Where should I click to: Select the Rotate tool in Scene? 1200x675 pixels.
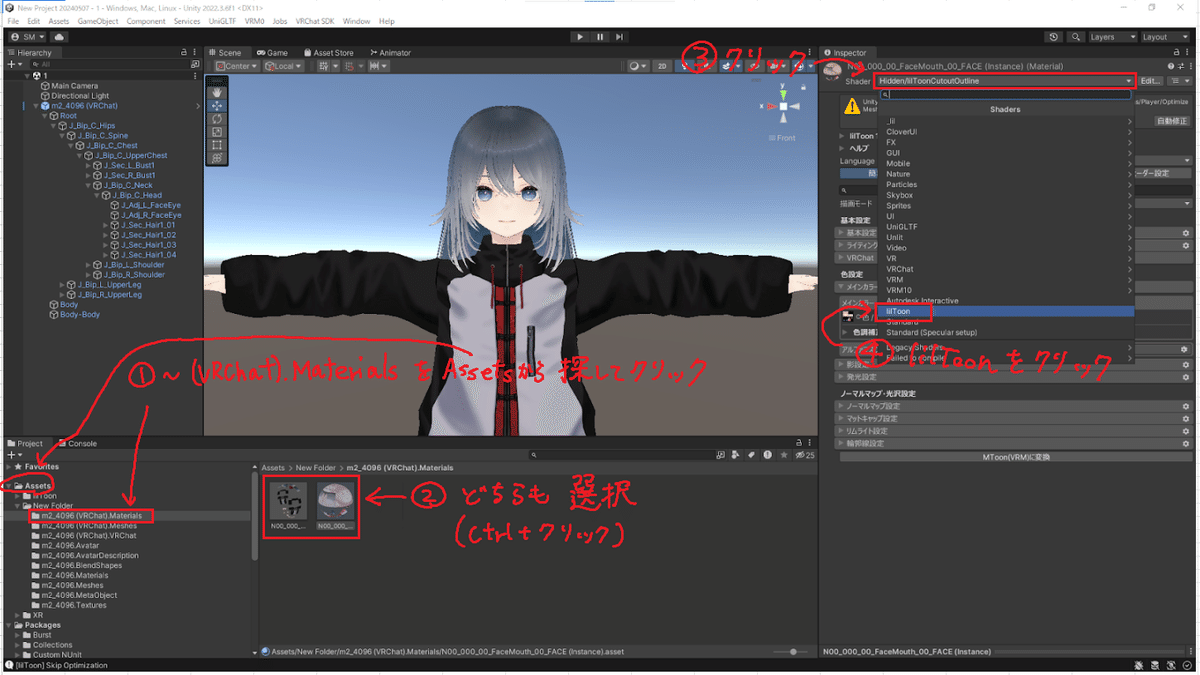pyautogui.click(x=218, y=118)
